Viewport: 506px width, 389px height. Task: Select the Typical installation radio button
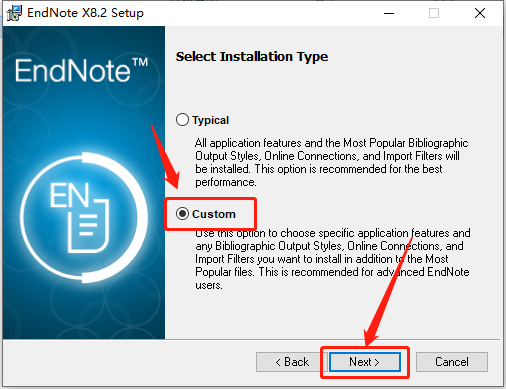coord(182,120)
